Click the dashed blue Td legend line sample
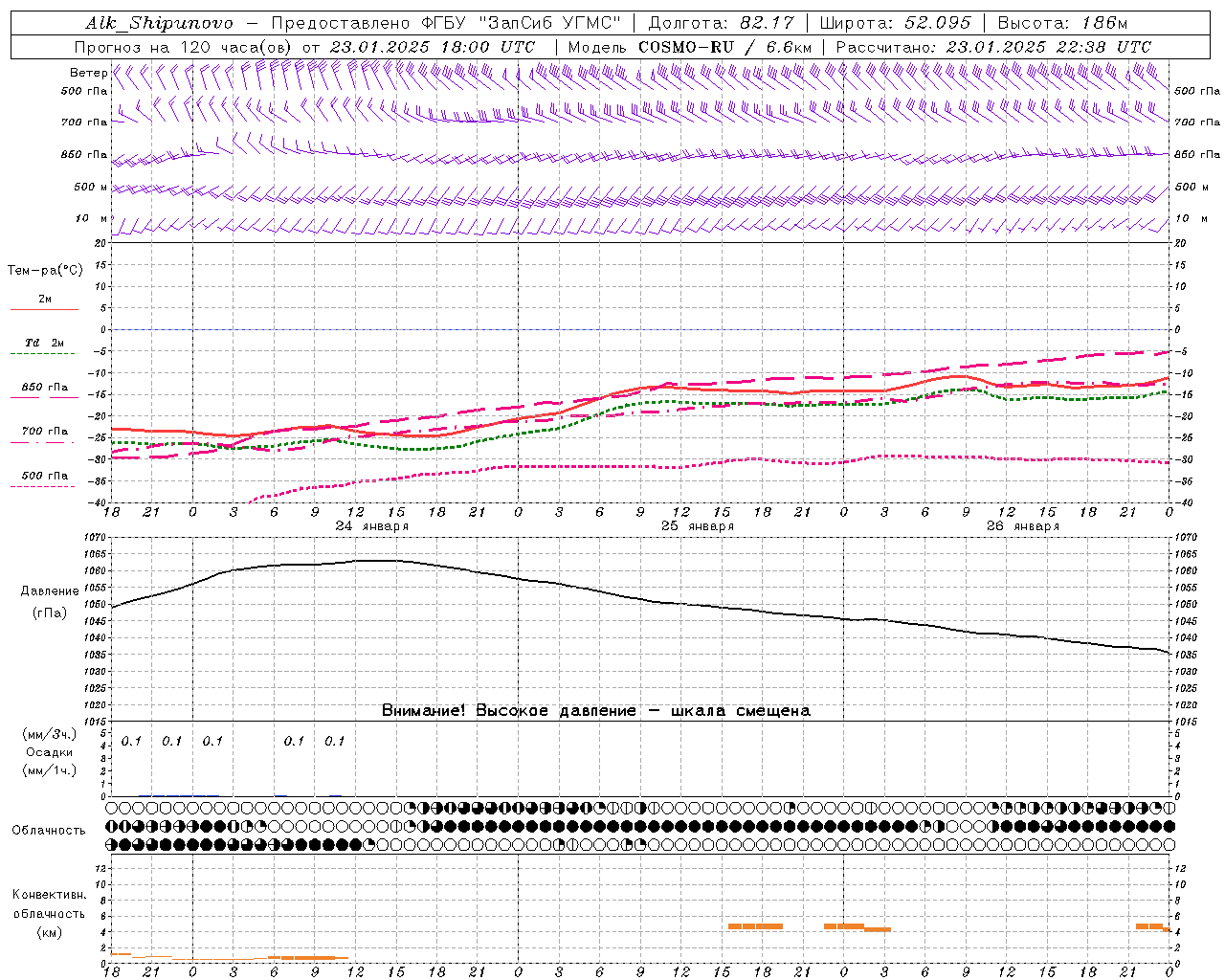Viewport: 1225px width, 980px height. [44, 354]
